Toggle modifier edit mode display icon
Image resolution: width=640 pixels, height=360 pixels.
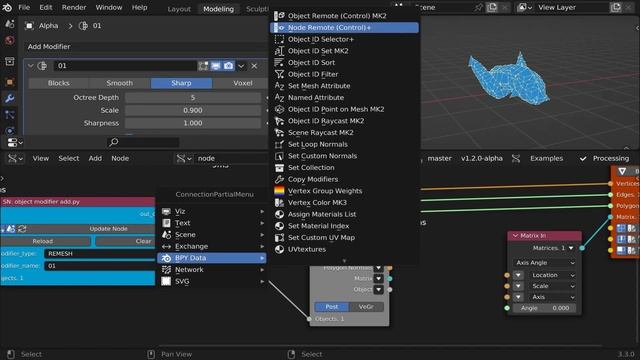pos(203,66)
